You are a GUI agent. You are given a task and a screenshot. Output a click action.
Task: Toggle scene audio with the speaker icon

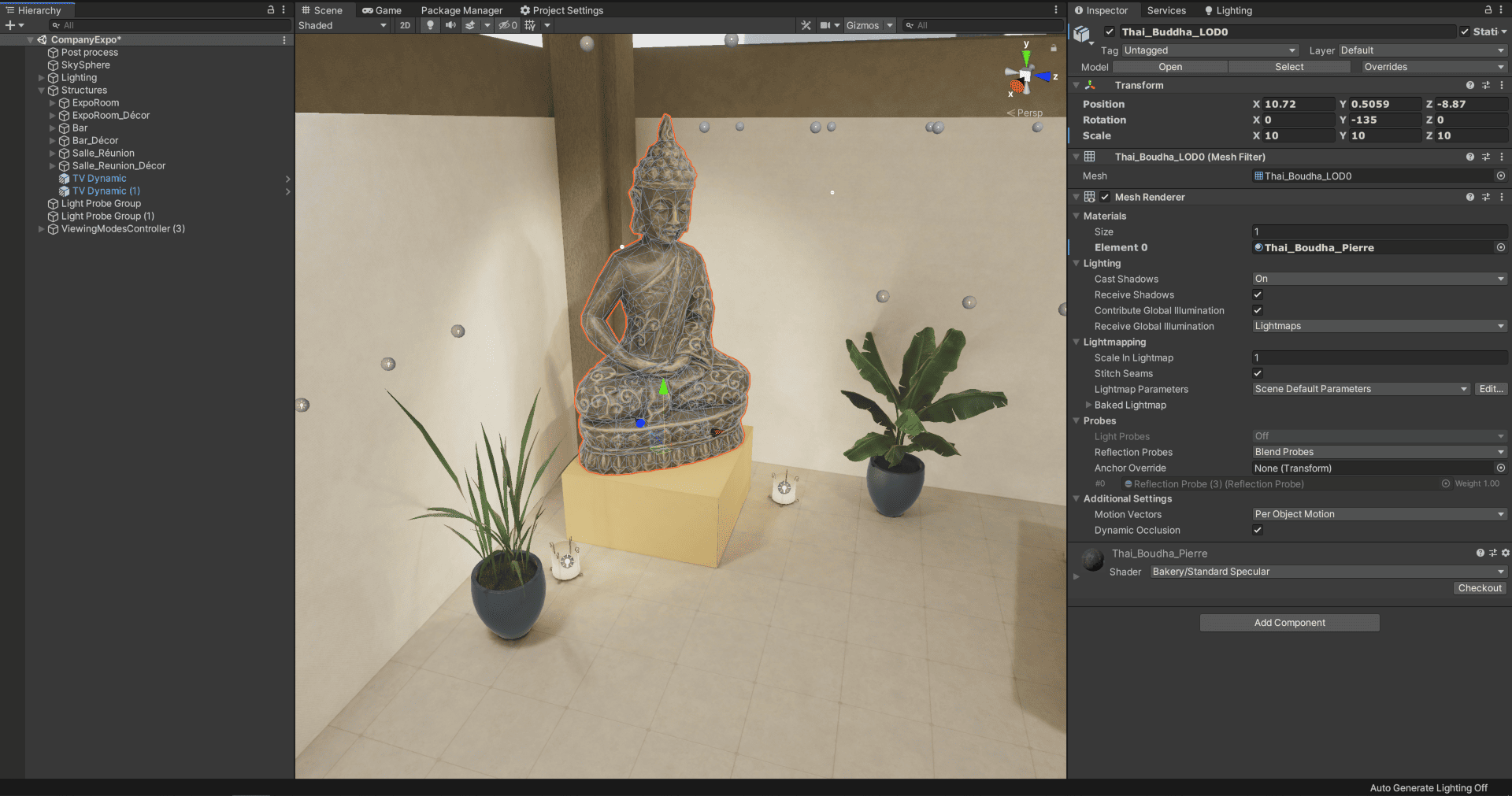[450, 25]
